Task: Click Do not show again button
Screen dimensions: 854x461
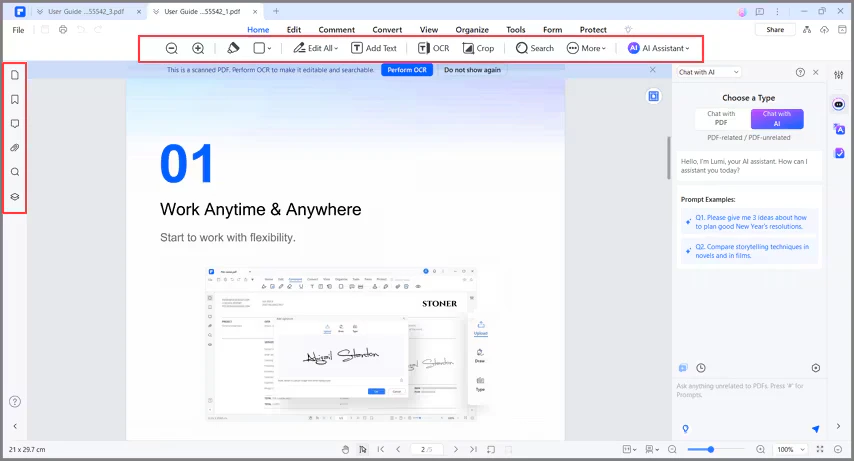Action: tap(472, 70)
